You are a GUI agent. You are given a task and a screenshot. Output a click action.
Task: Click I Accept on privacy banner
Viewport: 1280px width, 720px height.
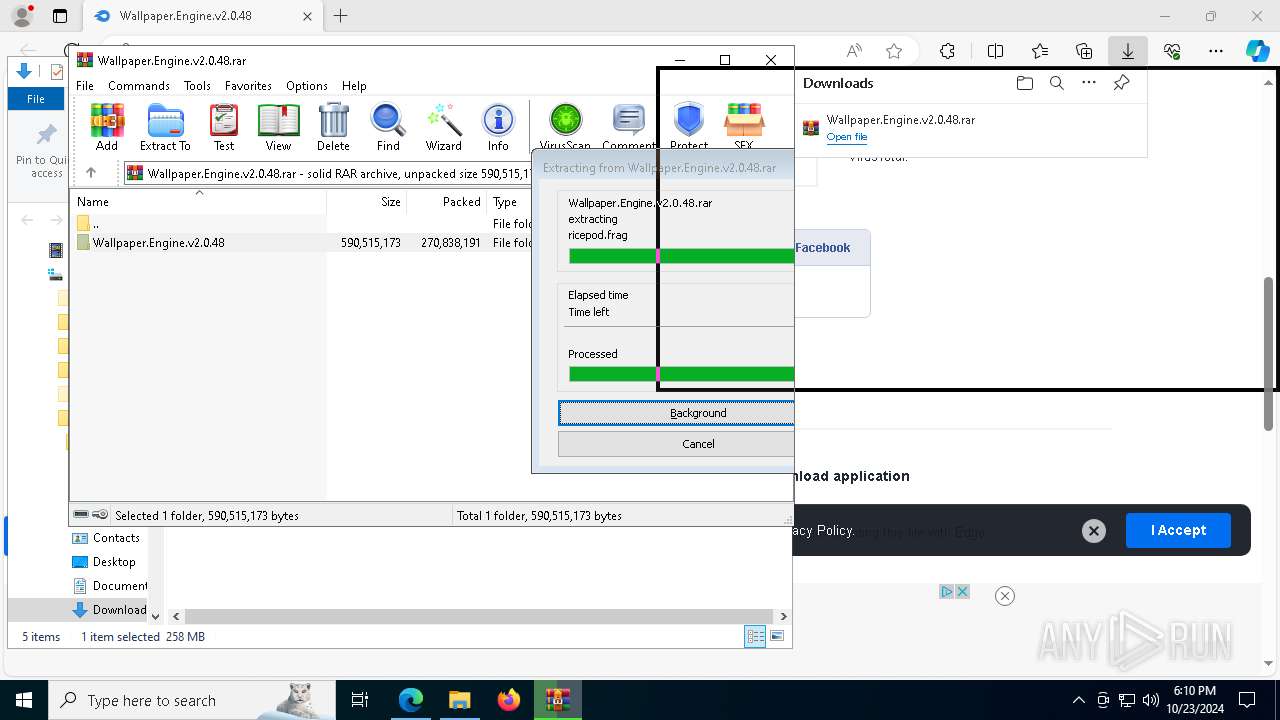click(x=1178, y=530)
